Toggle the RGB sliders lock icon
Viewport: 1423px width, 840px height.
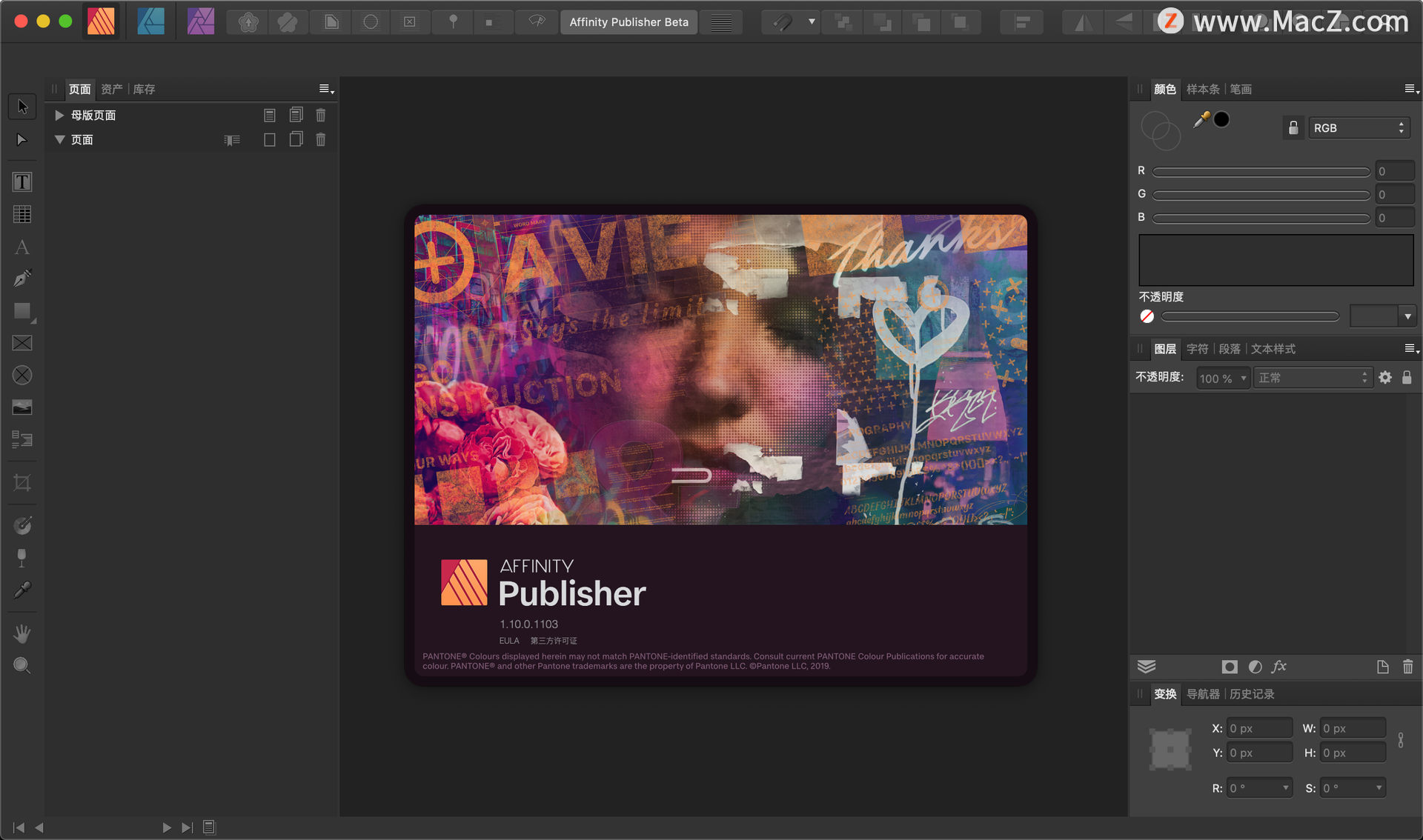click(1293, 127)
